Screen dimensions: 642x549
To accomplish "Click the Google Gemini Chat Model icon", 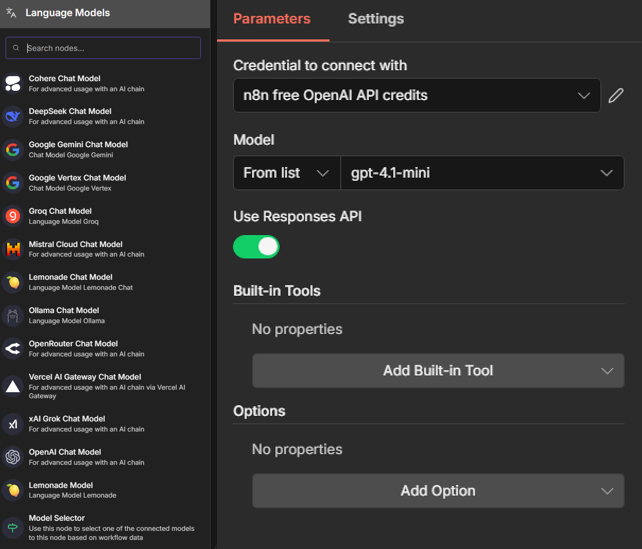I will tap(13, 149).
